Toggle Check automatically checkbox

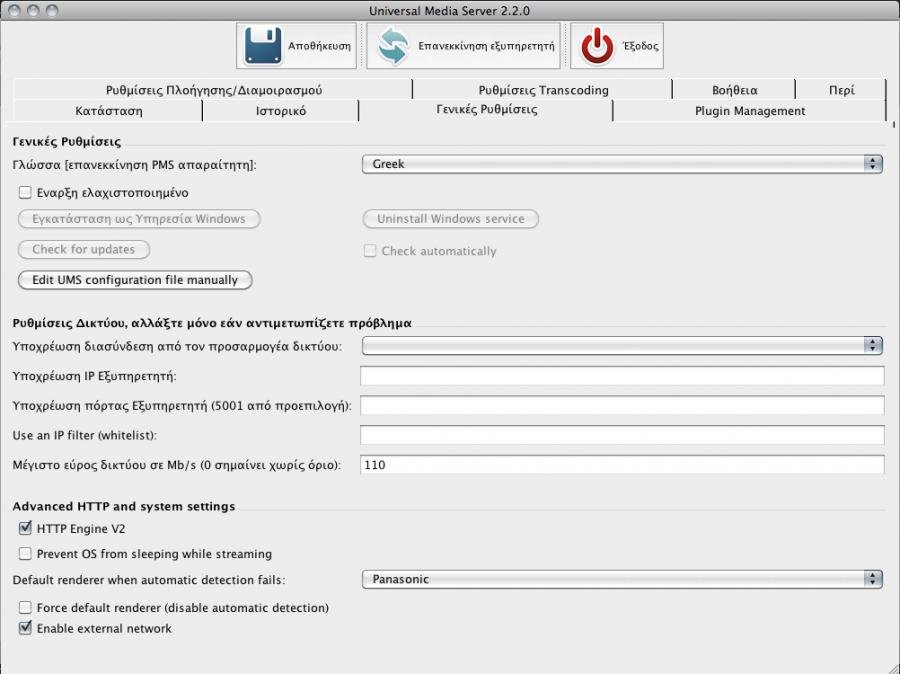[x=370, y=251]
